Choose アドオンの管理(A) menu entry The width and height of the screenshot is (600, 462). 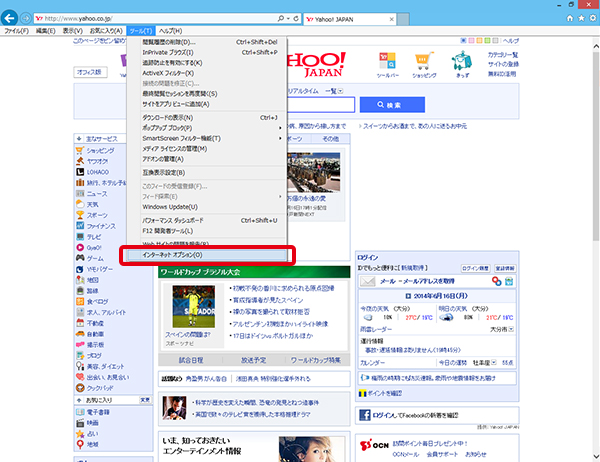click(207, 159)
